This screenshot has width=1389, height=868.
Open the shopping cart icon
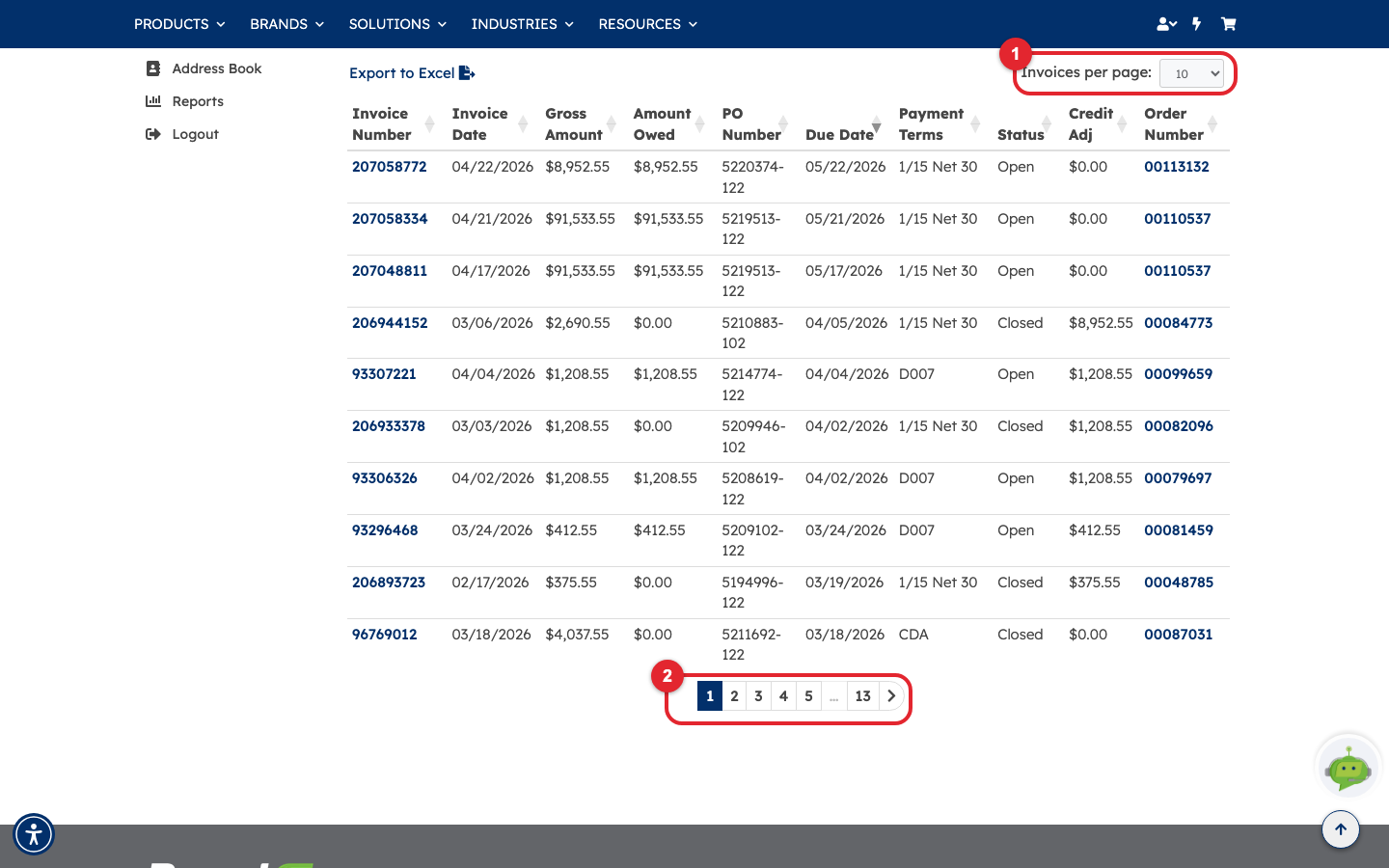pyautogui.click(x=1228, y=24)
